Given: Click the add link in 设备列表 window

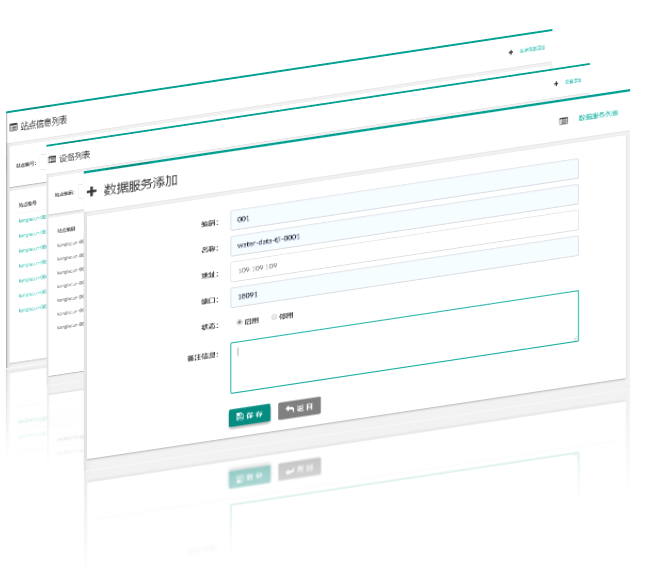Looking at the screenshot, I should 573,81.
